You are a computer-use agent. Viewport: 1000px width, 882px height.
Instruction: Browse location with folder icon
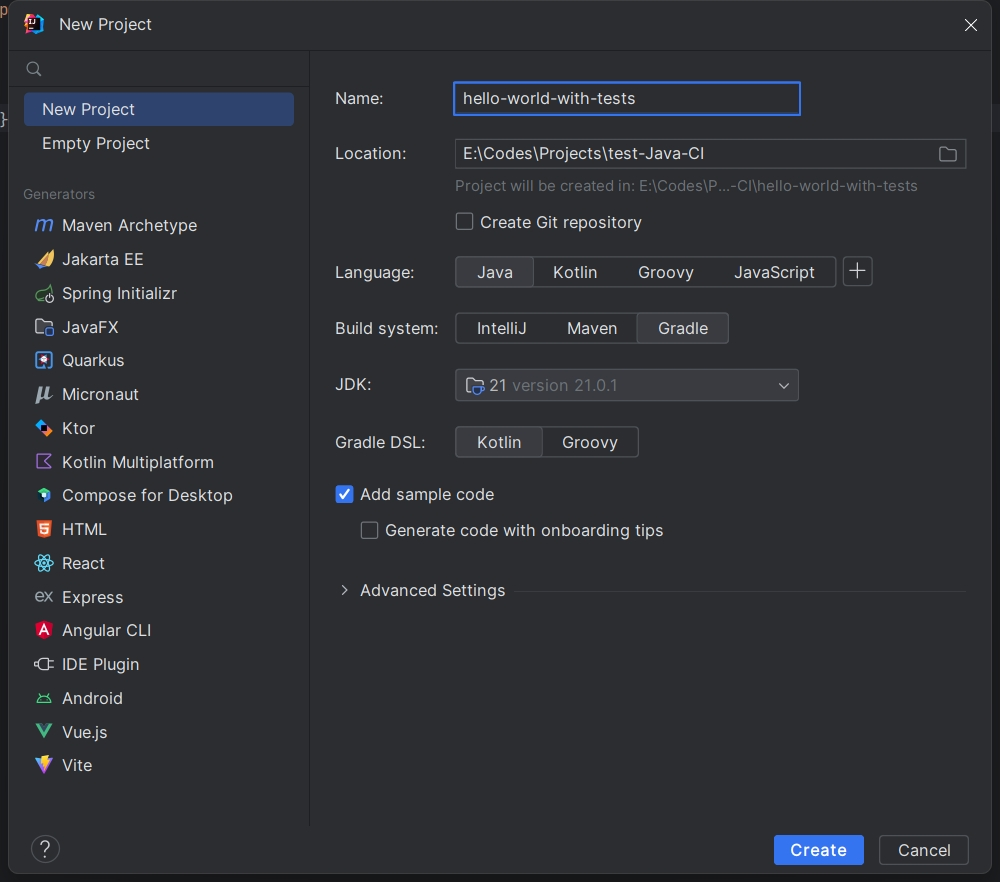pos(948,154)
